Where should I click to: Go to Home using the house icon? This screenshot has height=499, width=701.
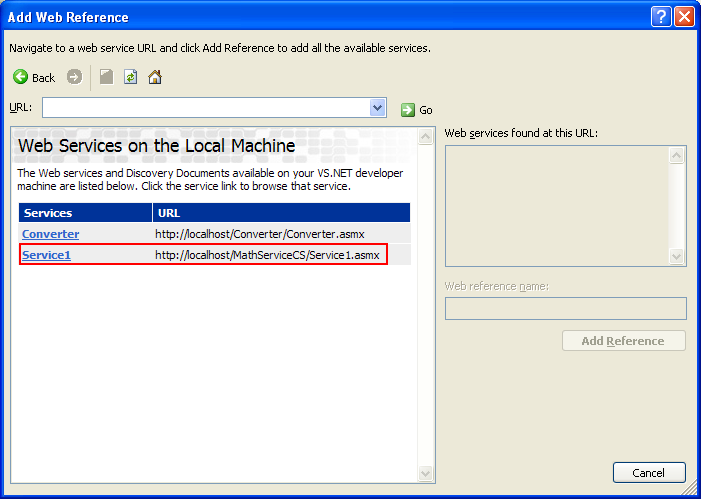(x=155, y=77)
